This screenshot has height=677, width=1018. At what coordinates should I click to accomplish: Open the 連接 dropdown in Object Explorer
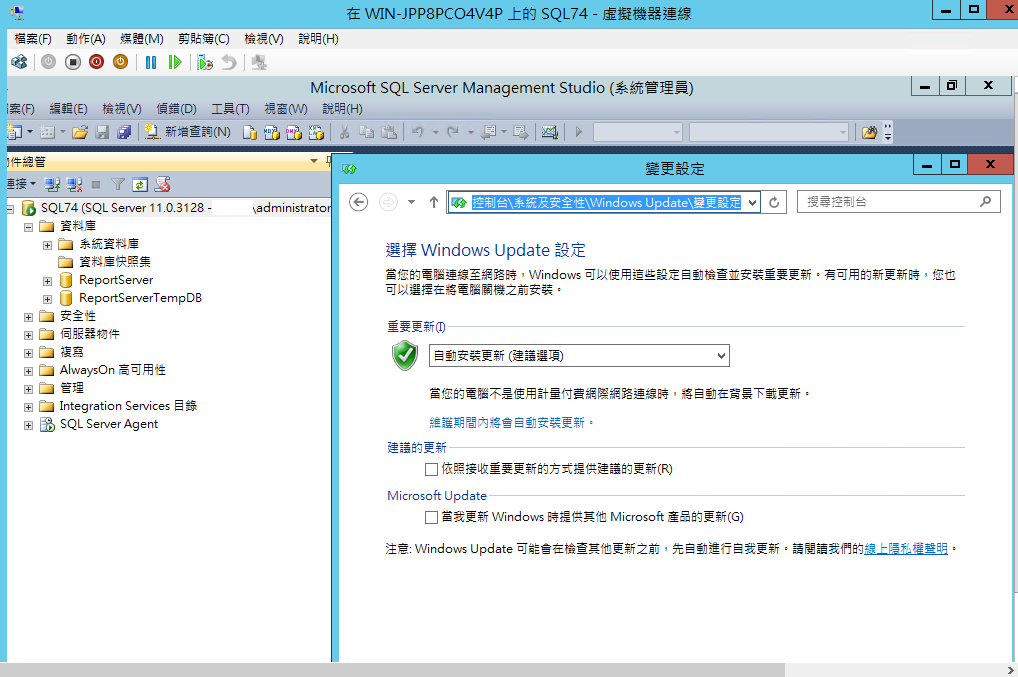click(x=21, y=184)
